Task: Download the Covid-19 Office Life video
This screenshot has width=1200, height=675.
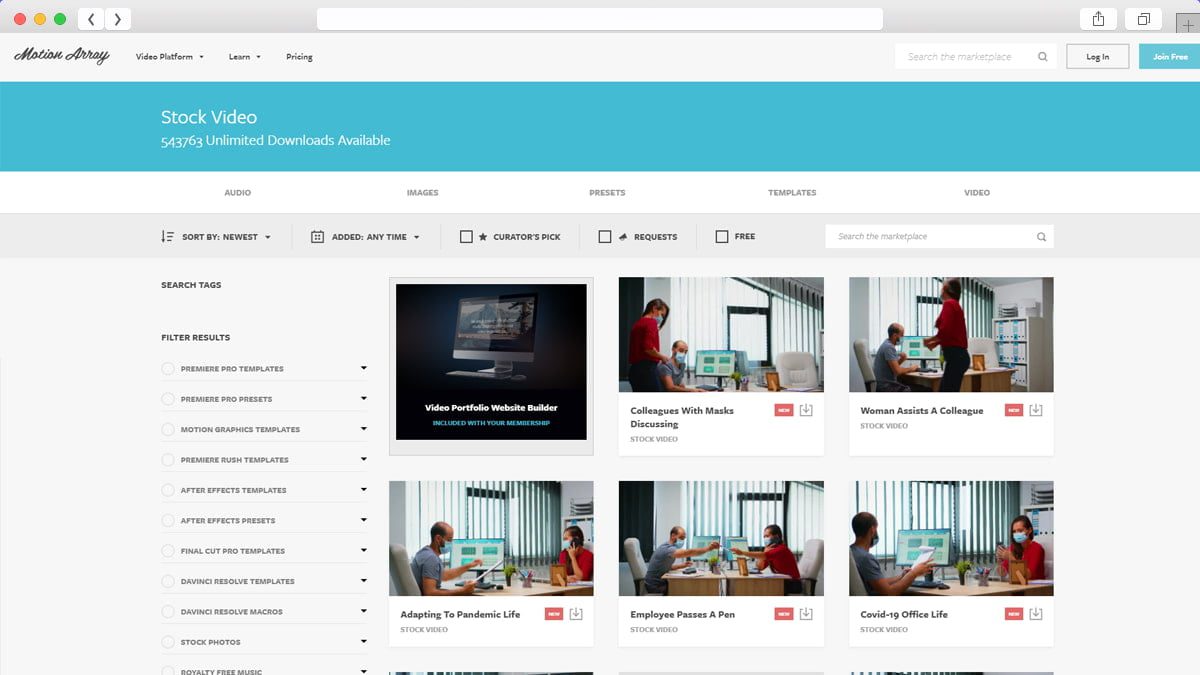Action: 1036,614
